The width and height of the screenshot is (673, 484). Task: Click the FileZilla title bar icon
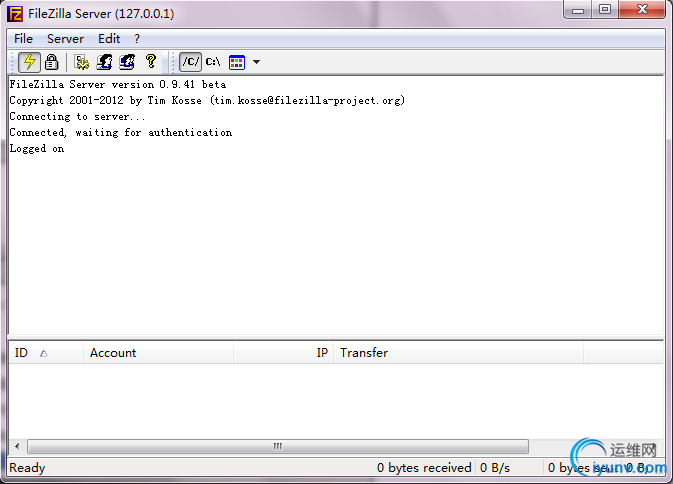point(15,14)
